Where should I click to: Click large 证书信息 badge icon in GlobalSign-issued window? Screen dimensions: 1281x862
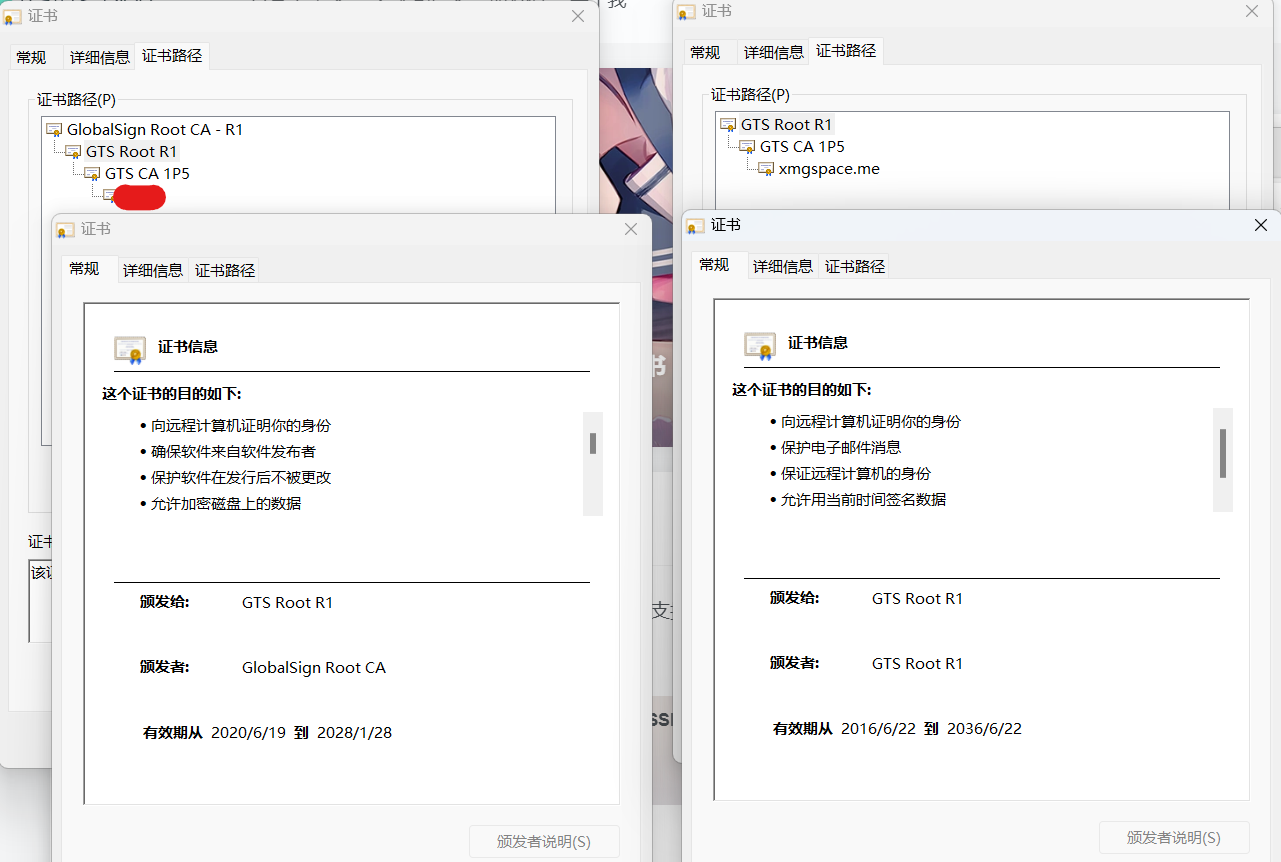coord(130,348)
